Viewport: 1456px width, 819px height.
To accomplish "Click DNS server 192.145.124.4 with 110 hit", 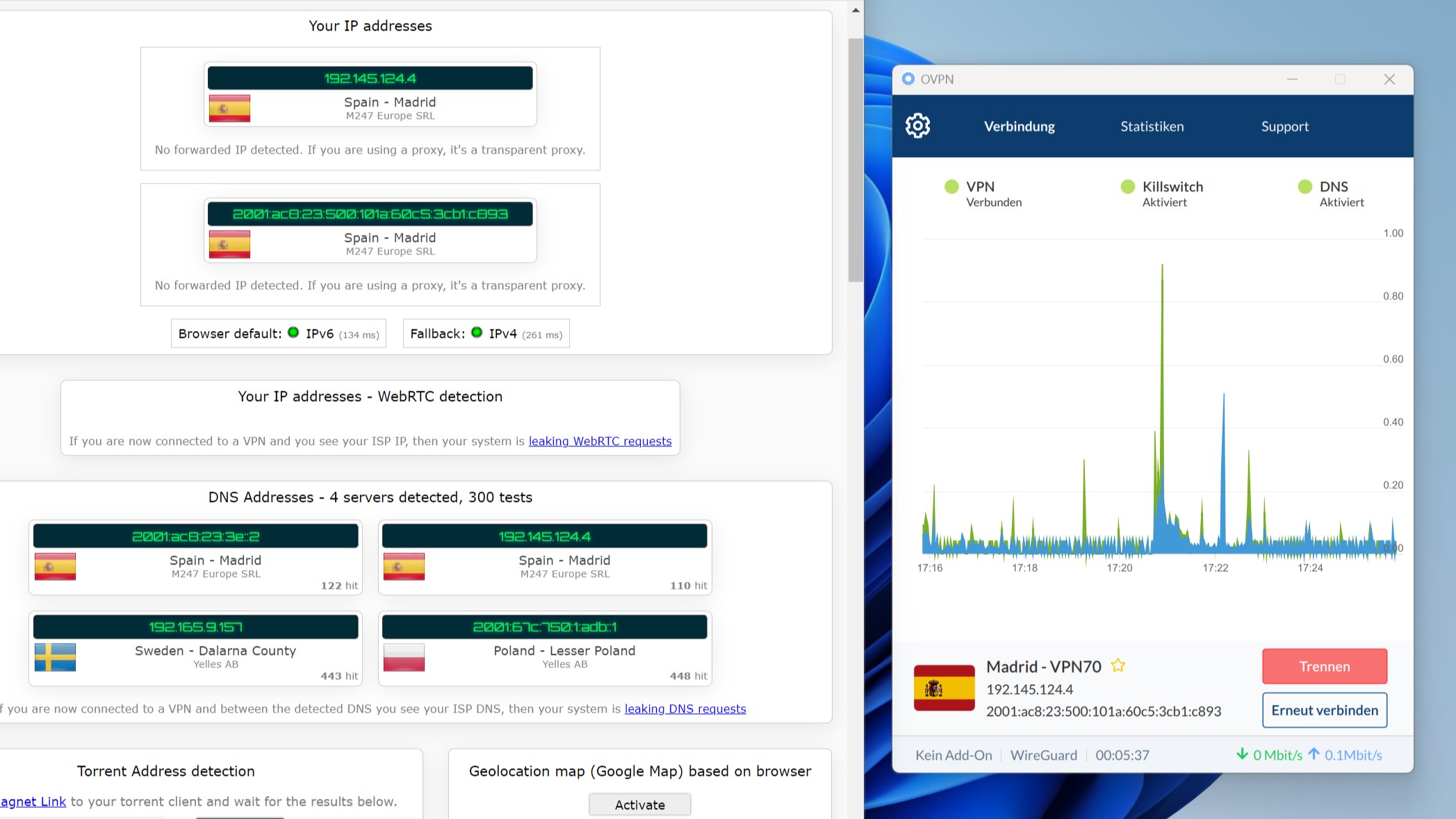I will (545, 536).
